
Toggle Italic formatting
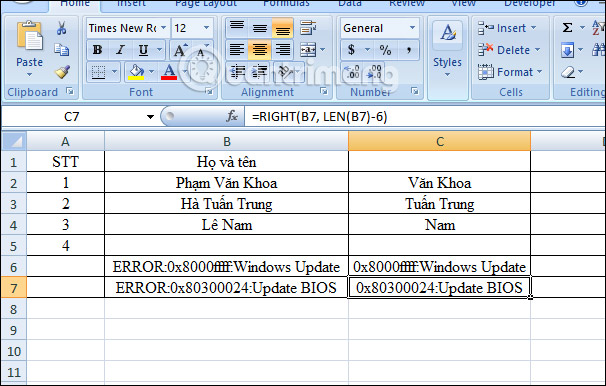120,50
